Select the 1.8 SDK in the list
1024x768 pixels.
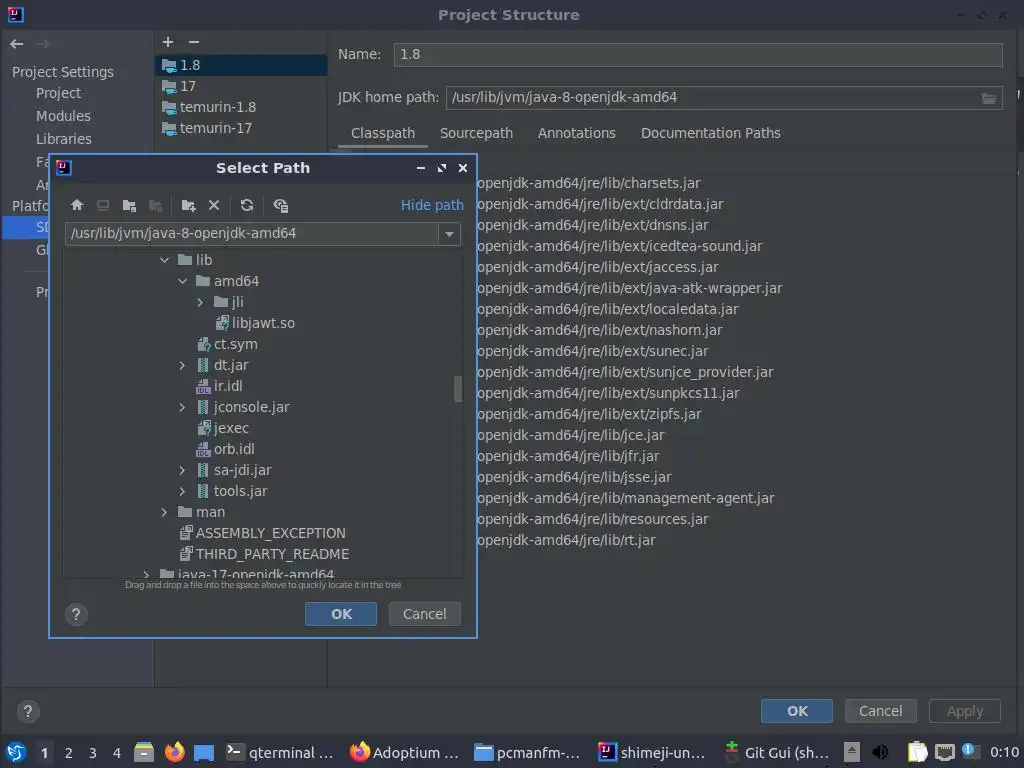[x=241, y=65]
